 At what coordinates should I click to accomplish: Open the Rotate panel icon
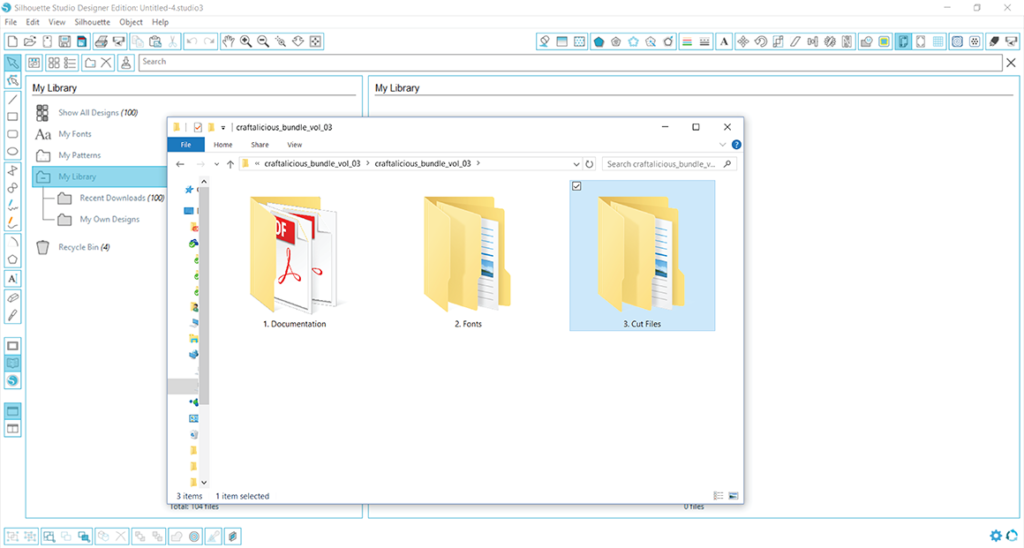(760, 42)
